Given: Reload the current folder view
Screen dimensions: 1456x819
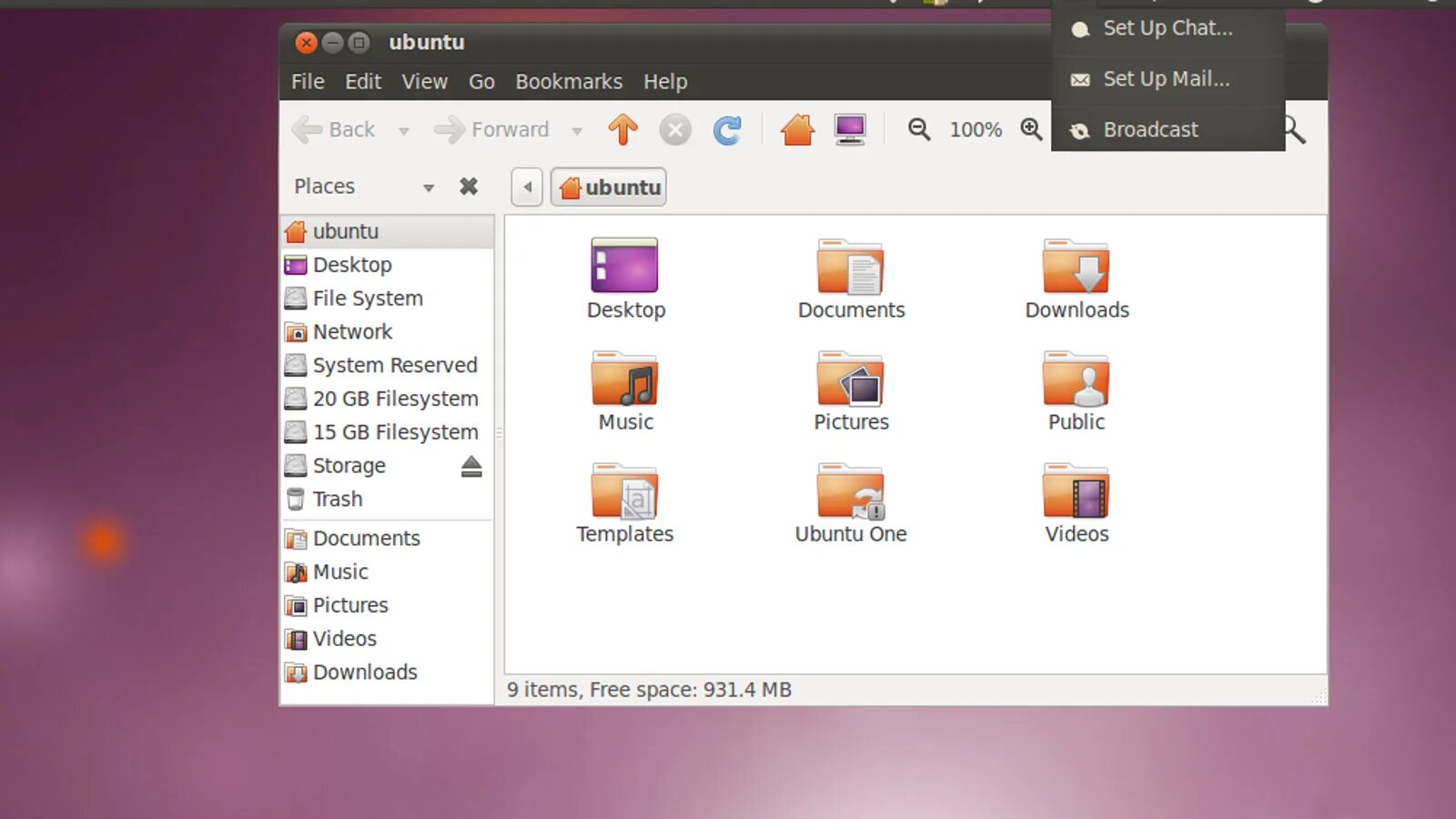Looking at the screenshot, I should [727, 130].
